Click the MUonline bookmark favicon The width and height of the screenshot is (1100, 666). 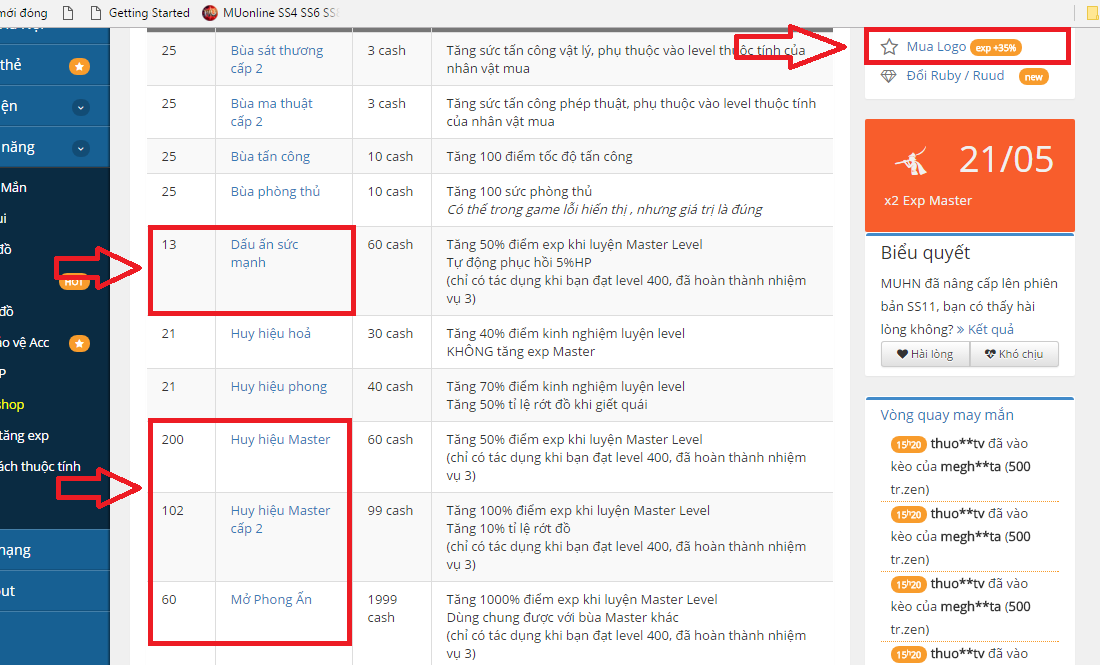click(x=209, y=13)
